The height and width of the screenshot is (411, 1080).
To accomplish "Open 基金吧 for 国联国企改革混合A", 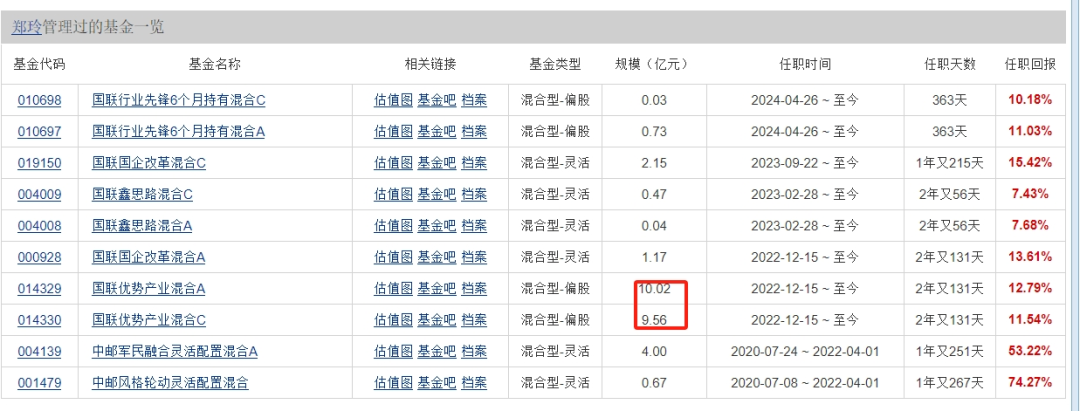I will click(436, 257).
